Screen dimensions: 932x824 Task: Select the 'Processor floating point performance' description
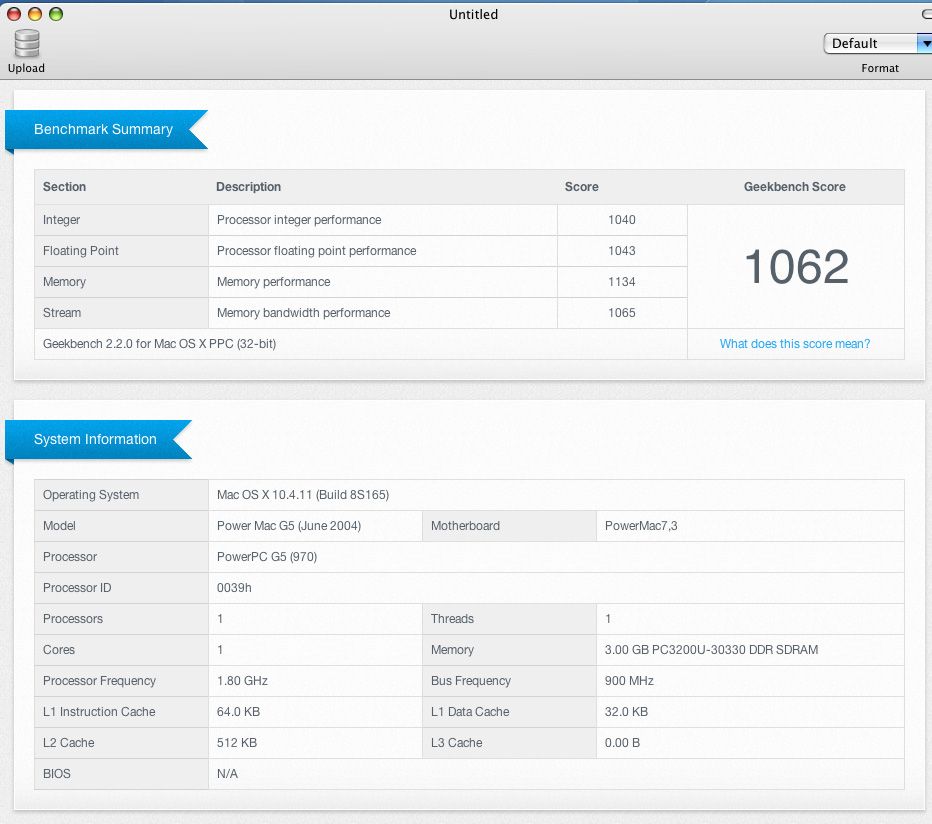(316, 251)
